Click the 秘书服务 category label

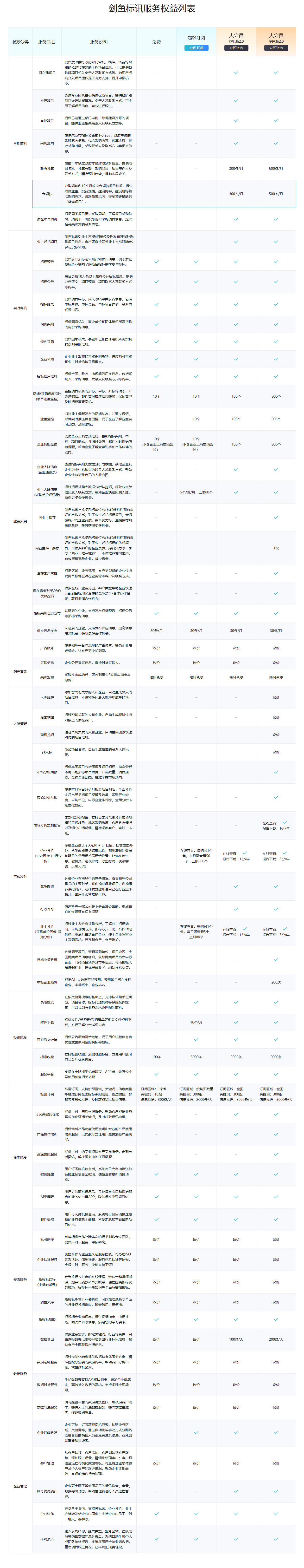(x=20, y=1157)
